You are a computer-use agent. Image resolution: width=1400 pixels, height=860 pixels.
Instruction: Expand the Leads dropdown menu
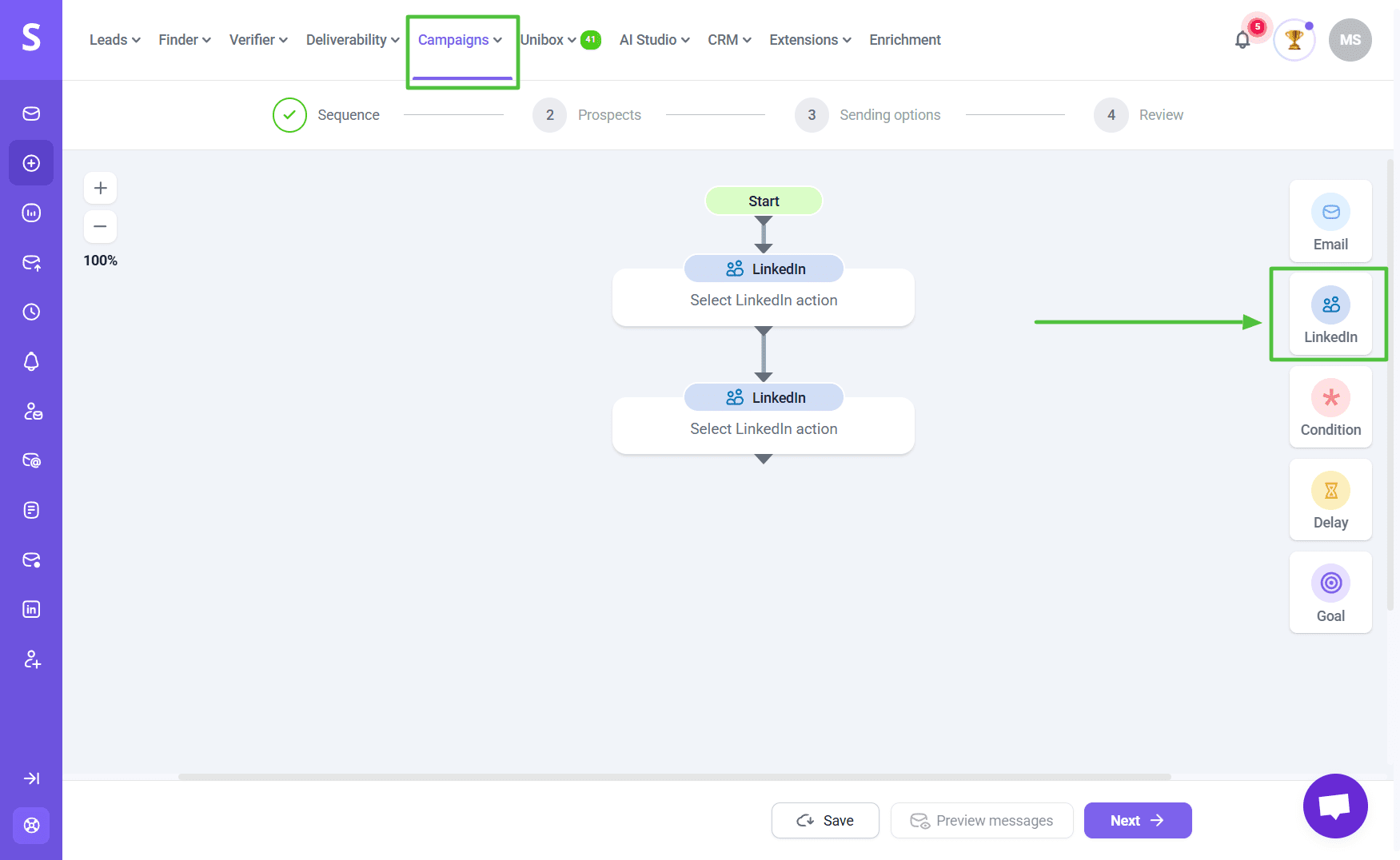(x=114, y=40)
